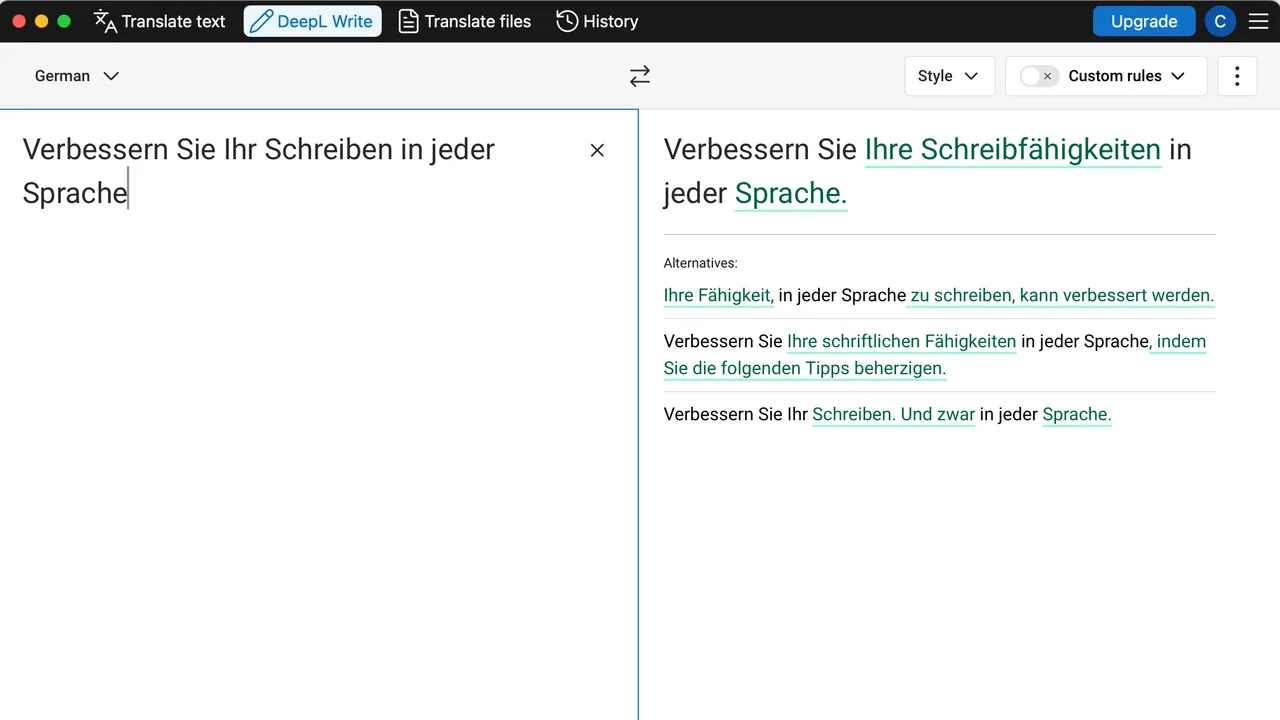Click the Translate text icon
This screenshot has width=1280, height=720.
(x=105, y=21)
